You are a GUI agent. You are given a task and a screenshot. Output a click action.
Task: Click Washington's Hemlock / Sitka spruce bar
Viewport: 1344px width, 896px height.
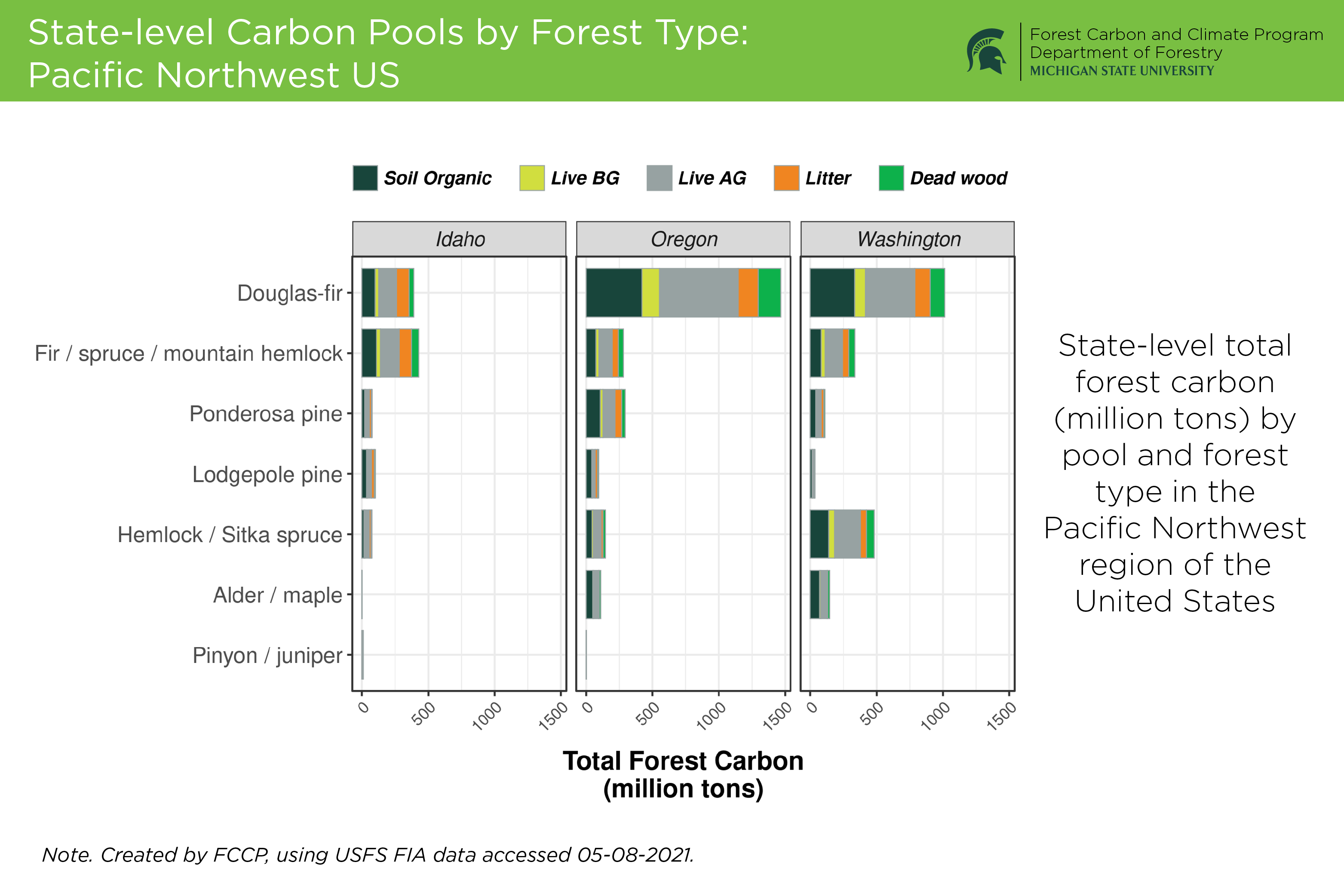(x=842, y=534)
